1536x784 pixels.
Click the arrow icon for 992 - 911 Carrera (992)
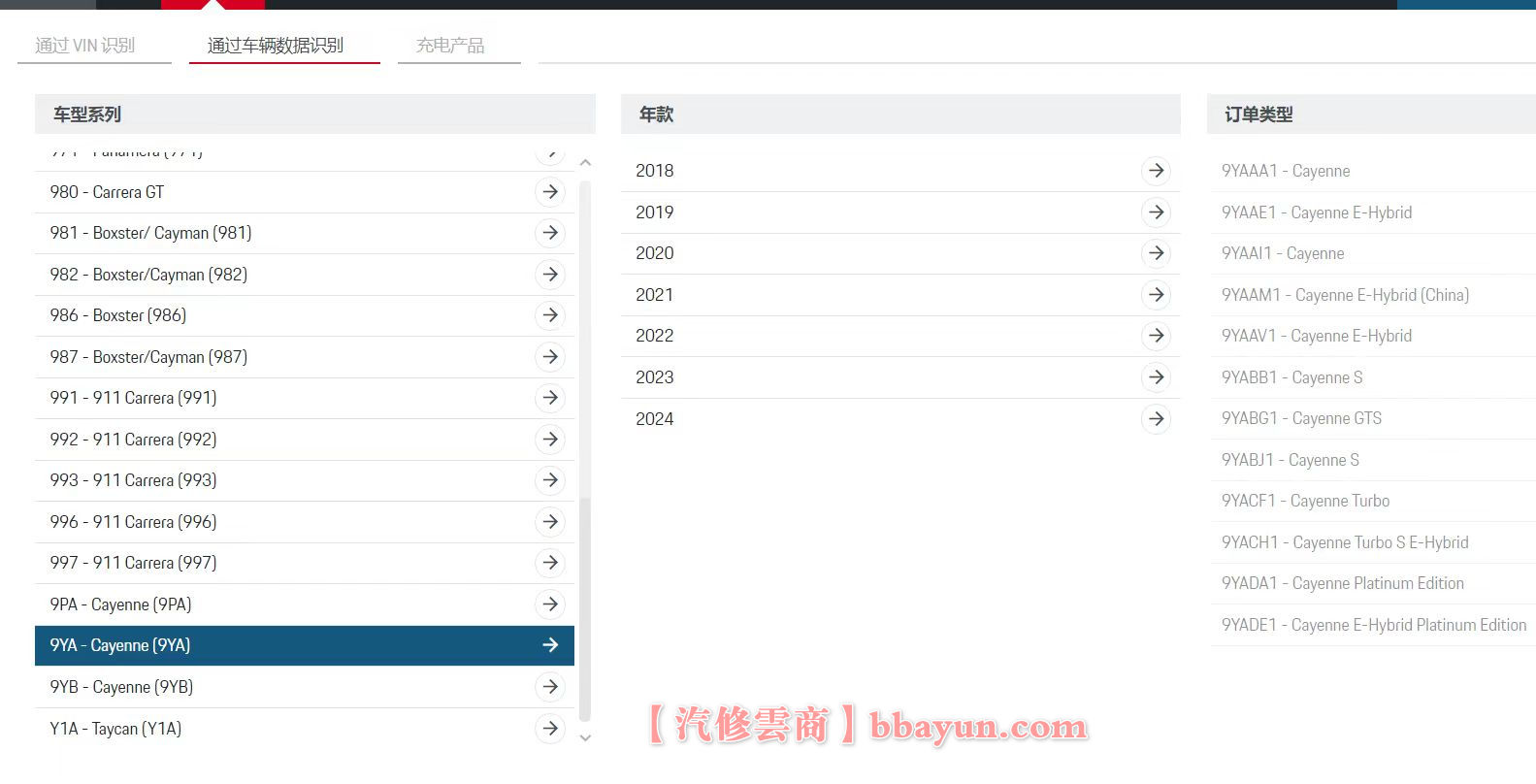click(x=550, y=440)
